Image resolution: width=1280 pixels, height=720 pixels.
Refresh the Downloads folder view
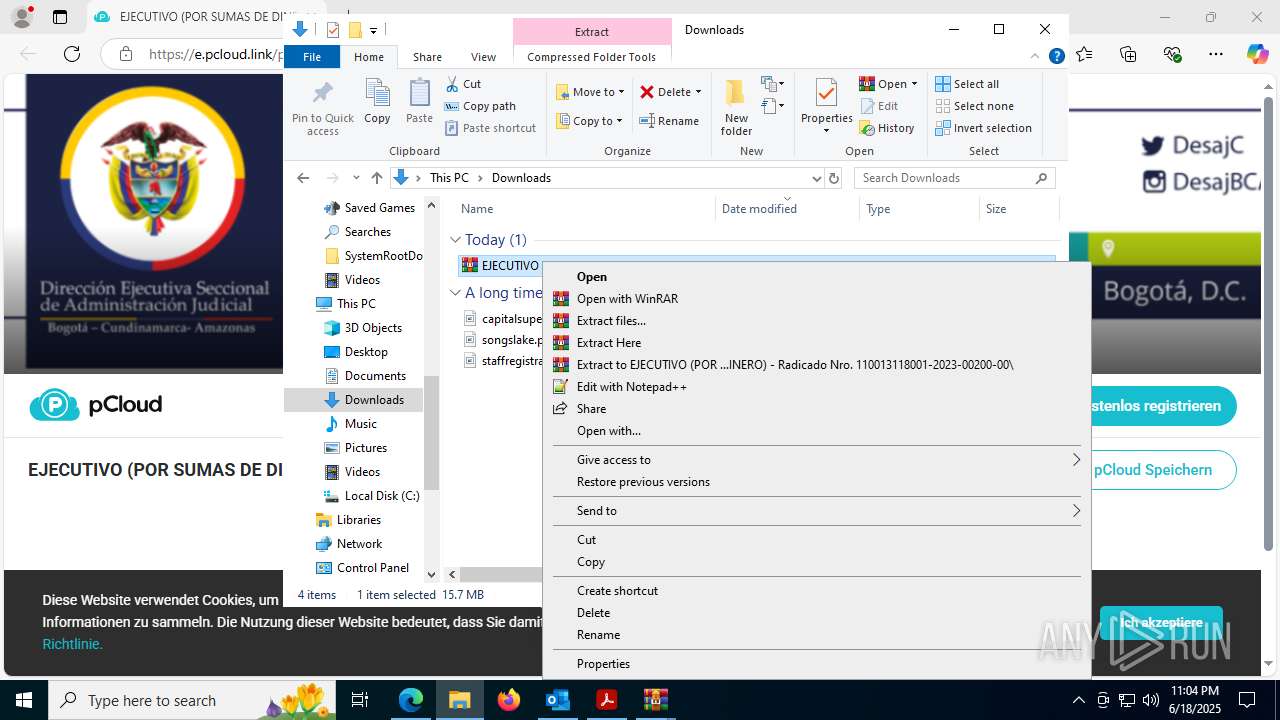(x=834, y=178)
